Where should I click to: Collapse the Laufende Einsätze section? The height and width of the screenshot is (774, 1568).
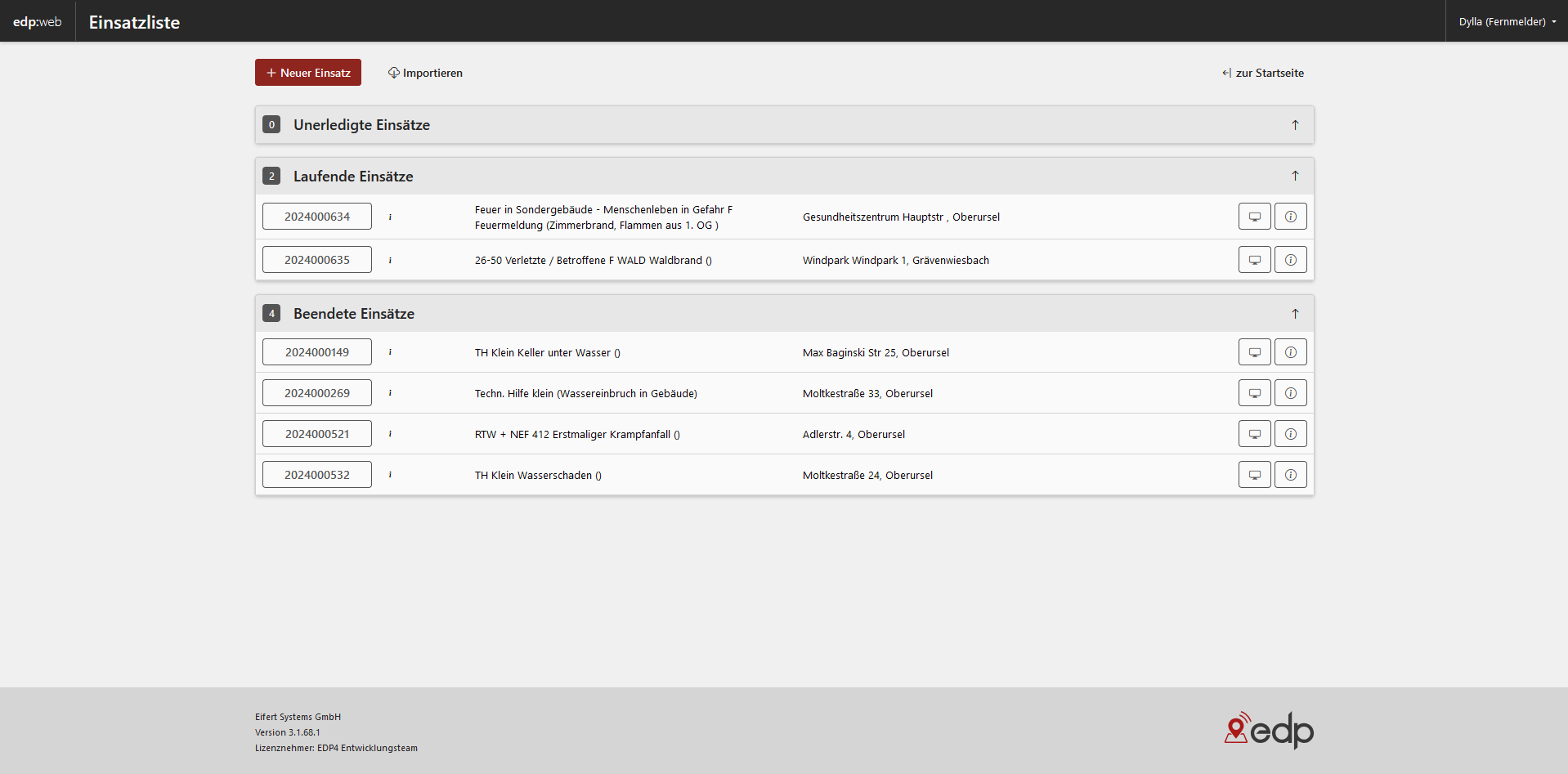[x=1295, y=177]
